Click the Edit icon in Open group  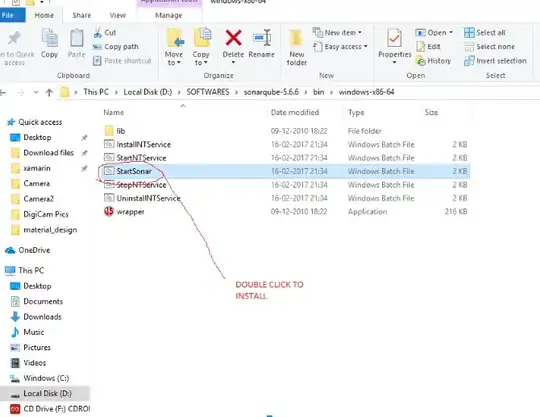coord(421,46)
